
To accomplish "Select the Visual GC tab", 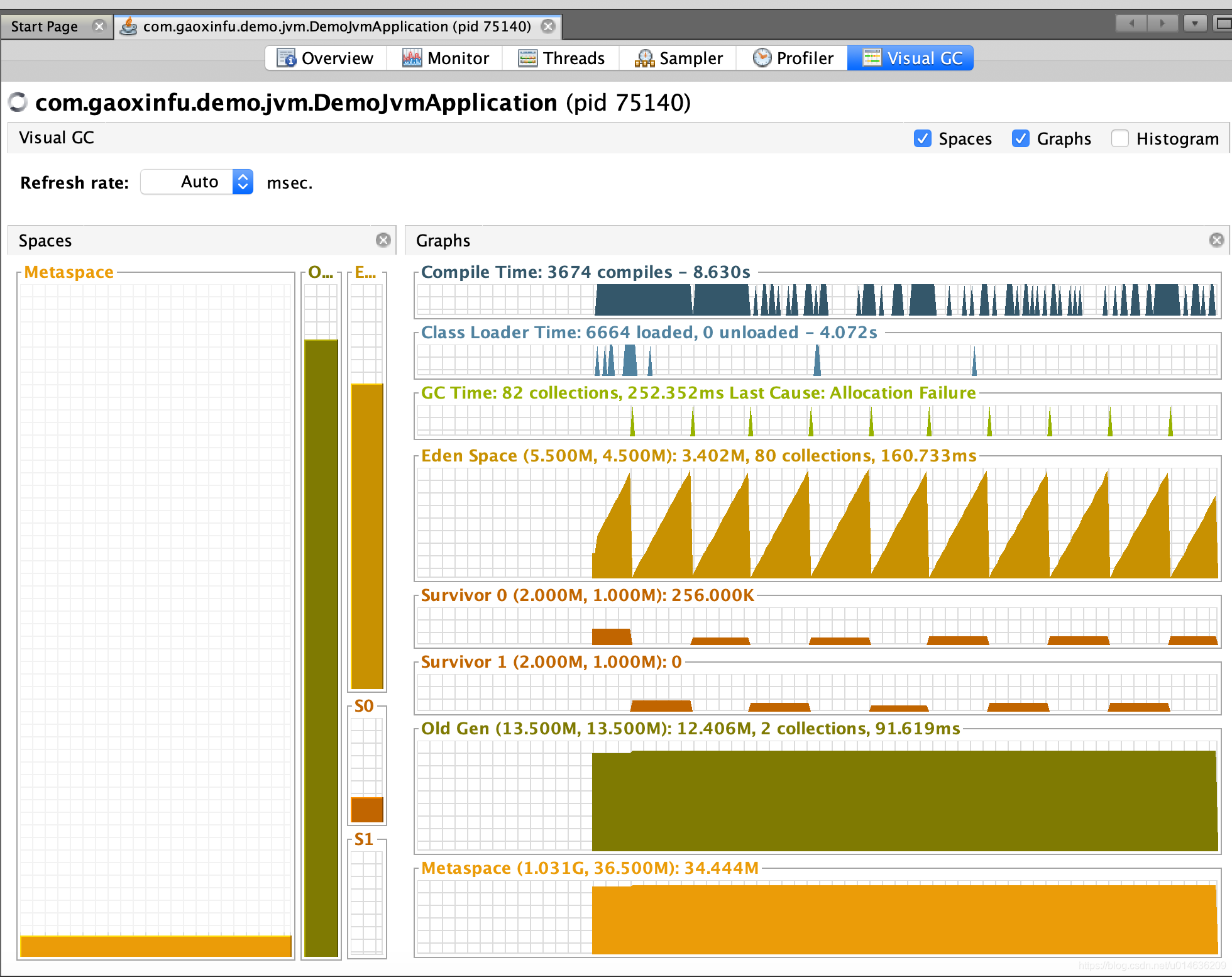I will point(912,56).
